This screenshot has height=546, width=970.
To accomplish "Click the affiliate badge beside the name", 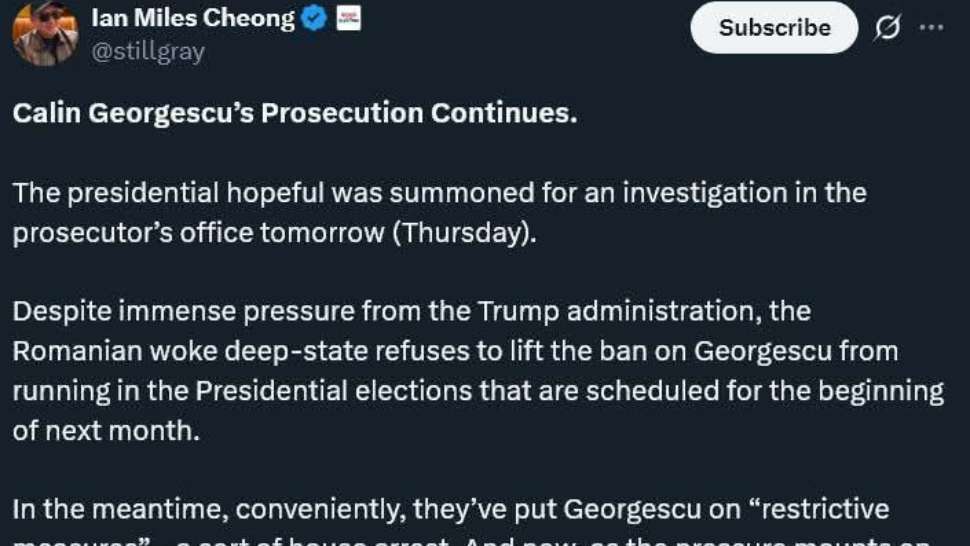I will pyautogui.click(x=348, y=18).
